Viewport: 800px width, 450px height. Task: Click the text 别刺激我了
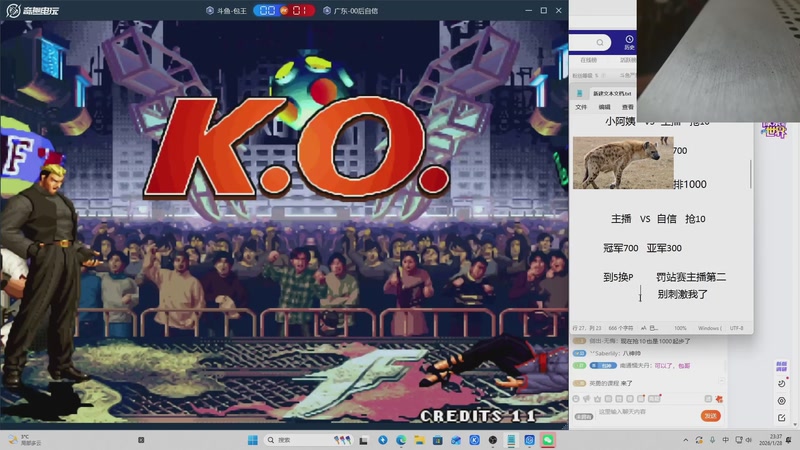682,294
